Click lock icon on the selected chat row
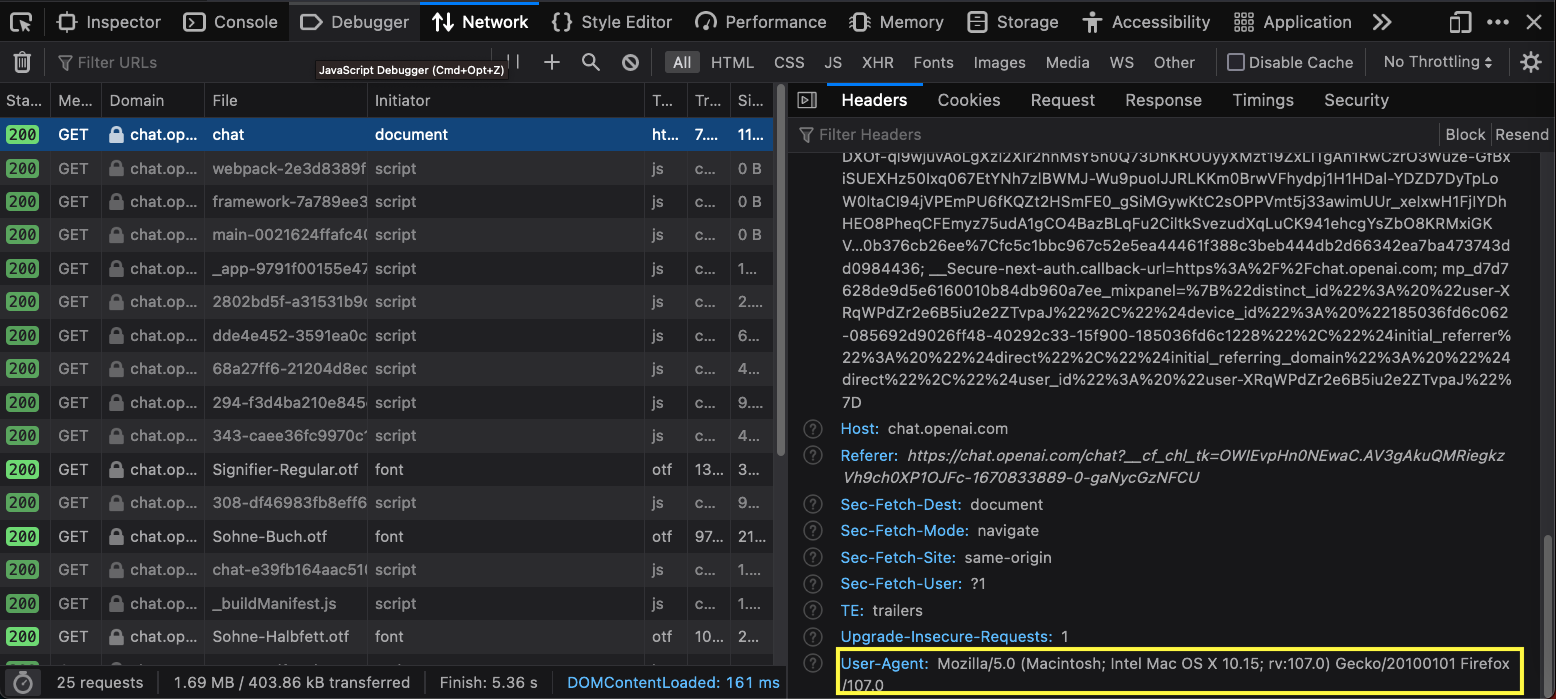The height and width of the screenshot is (699, 1556). (x=117, y=135)
